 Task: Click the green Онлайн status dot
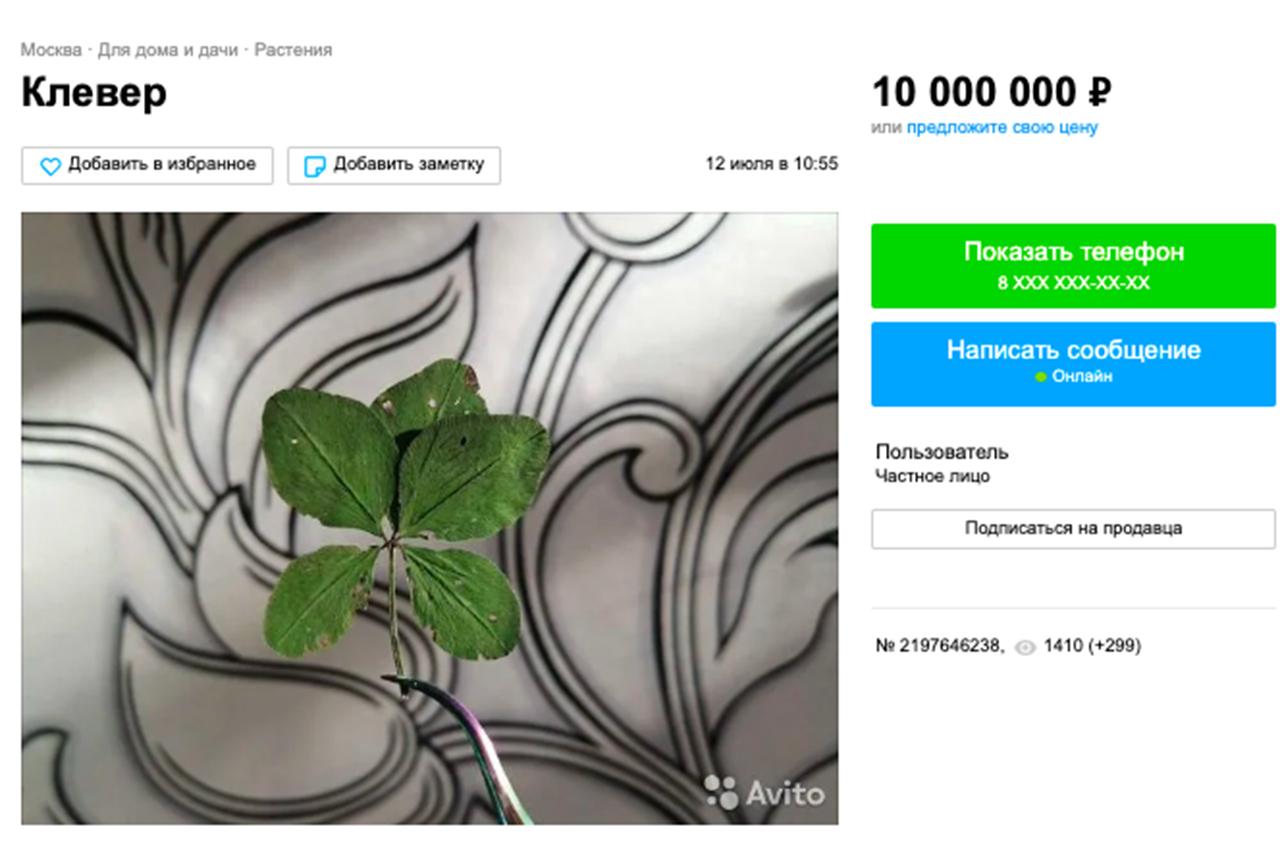[1040, 377]
